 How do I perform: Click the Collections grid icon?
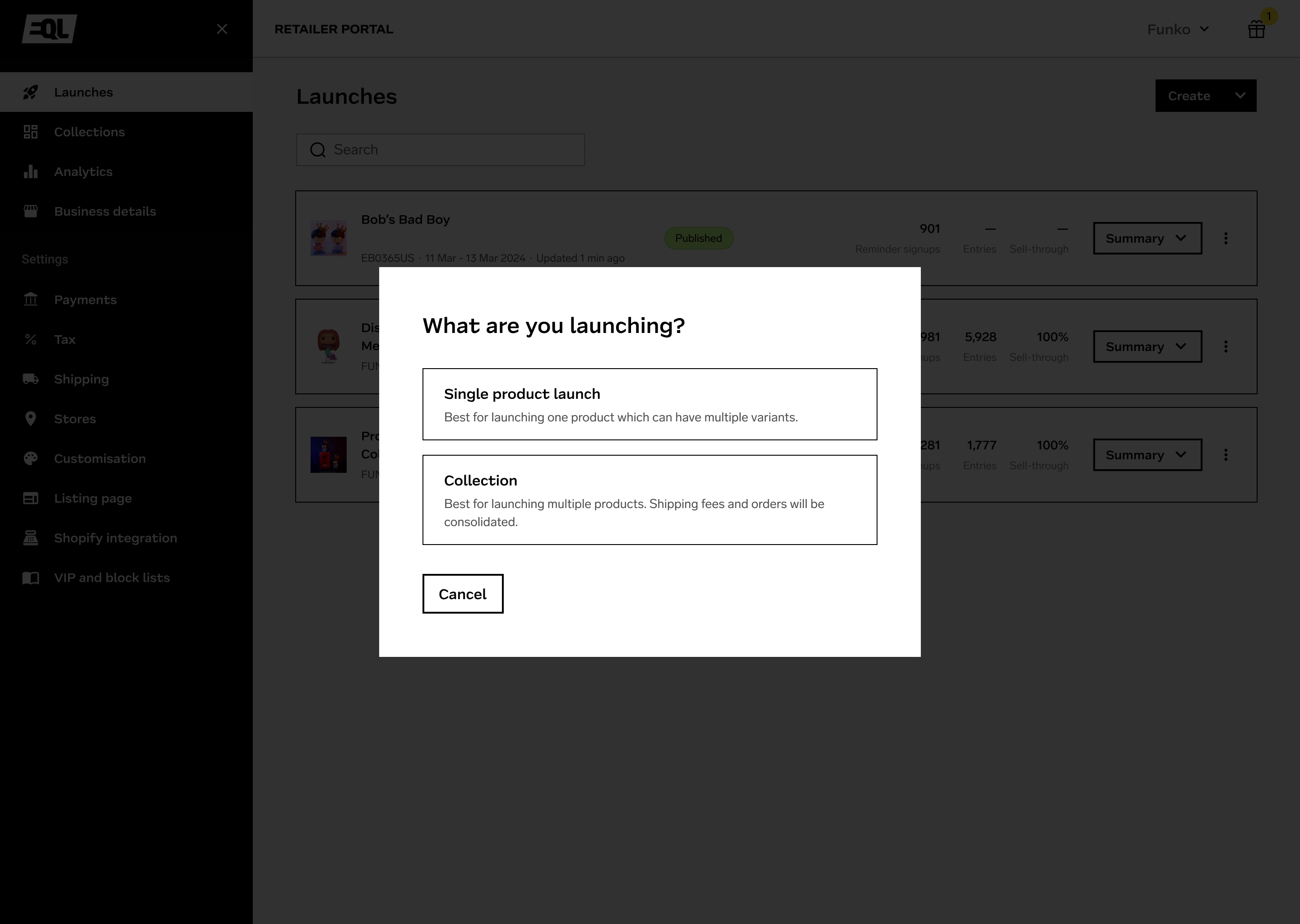tap(31, 132)
